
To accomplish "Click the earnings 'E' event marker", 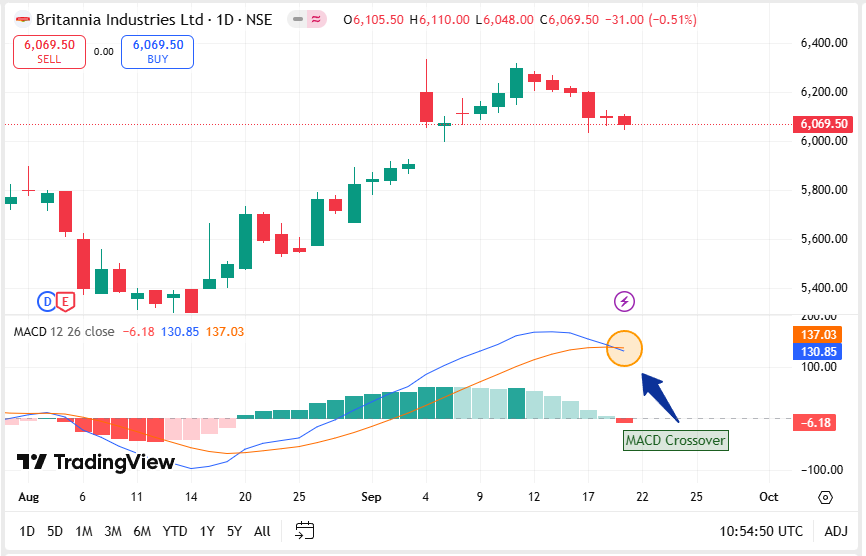I will [65, 300].
